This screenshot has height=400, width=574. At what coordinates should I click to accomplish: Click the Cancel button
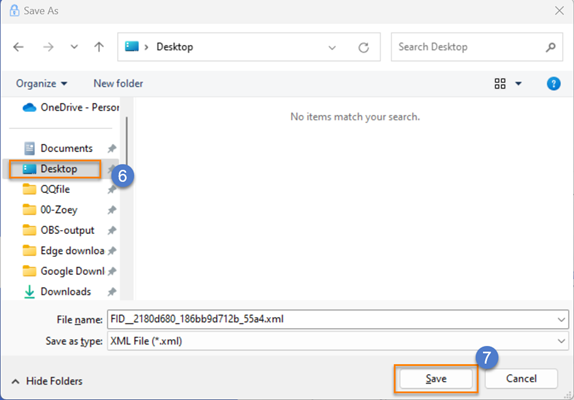click(521, 379)
